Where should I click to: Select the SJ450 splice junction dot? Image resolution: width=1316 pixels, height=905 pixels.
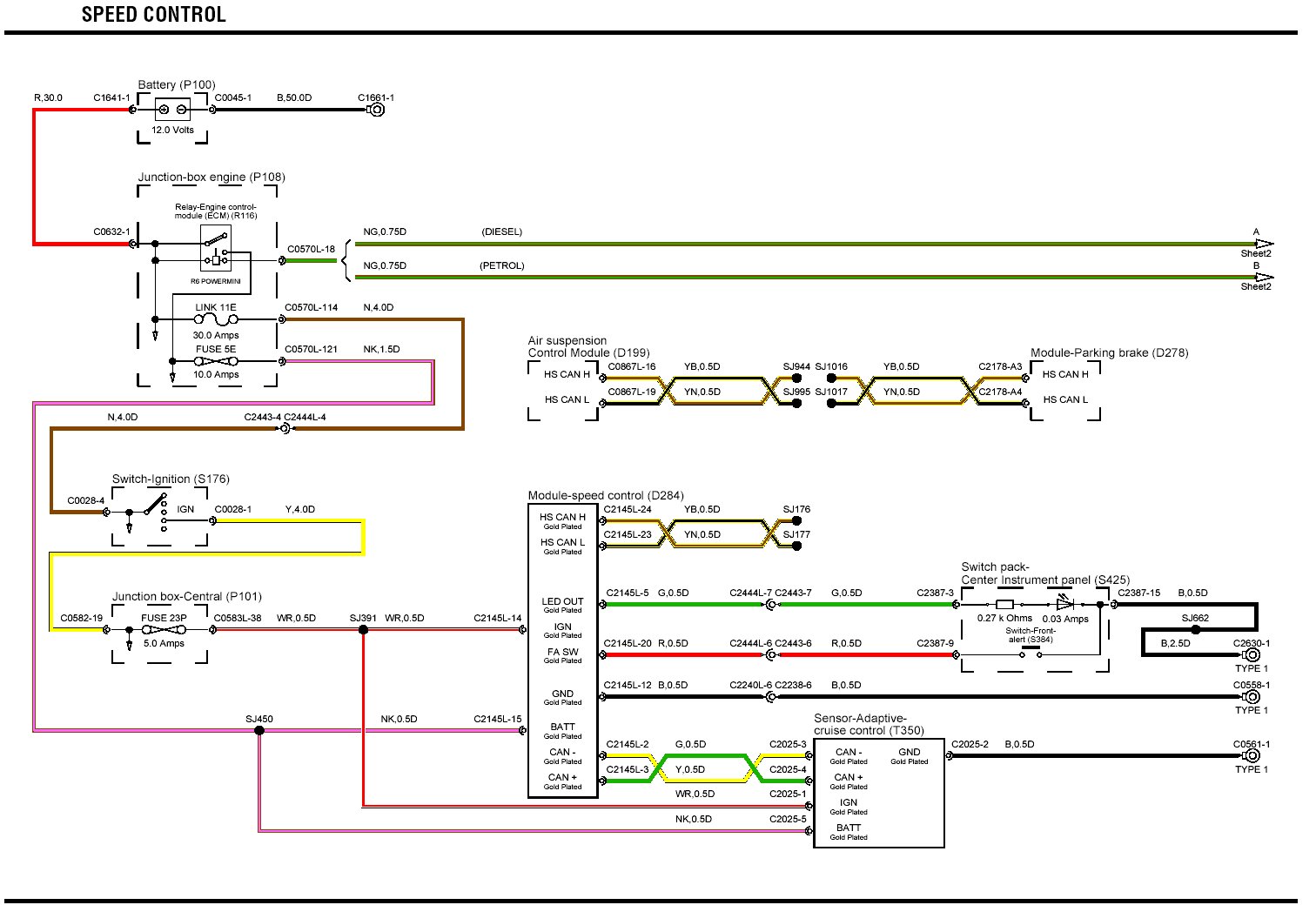[x=259, y=730]
